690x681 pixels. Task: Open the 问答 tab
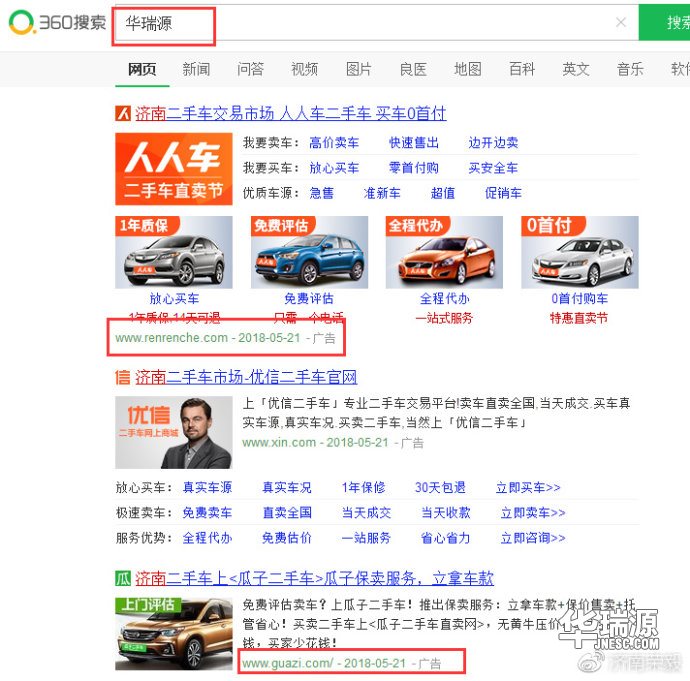pyautogui.click(x=250, y=69)
